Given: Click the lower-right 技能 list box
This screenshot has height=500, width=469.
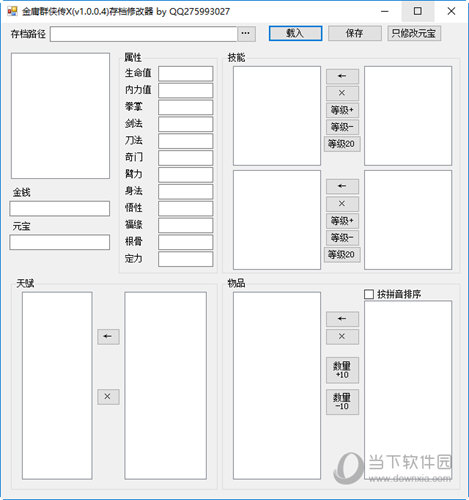Looking at the screenshot, I should click(x=408, y=220).
